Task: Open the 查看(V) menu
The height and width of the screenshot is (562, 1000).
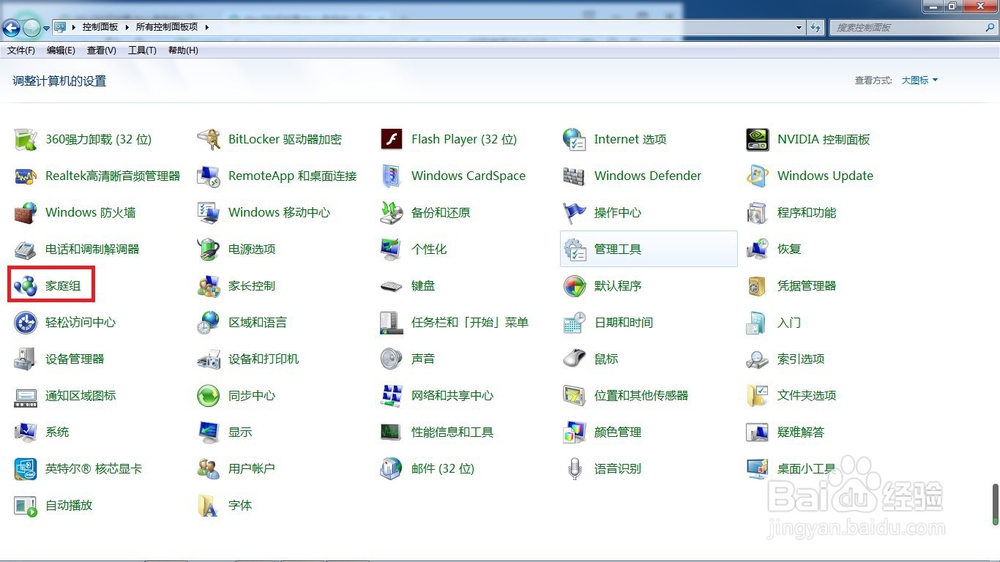Action: tap(101, 50)
